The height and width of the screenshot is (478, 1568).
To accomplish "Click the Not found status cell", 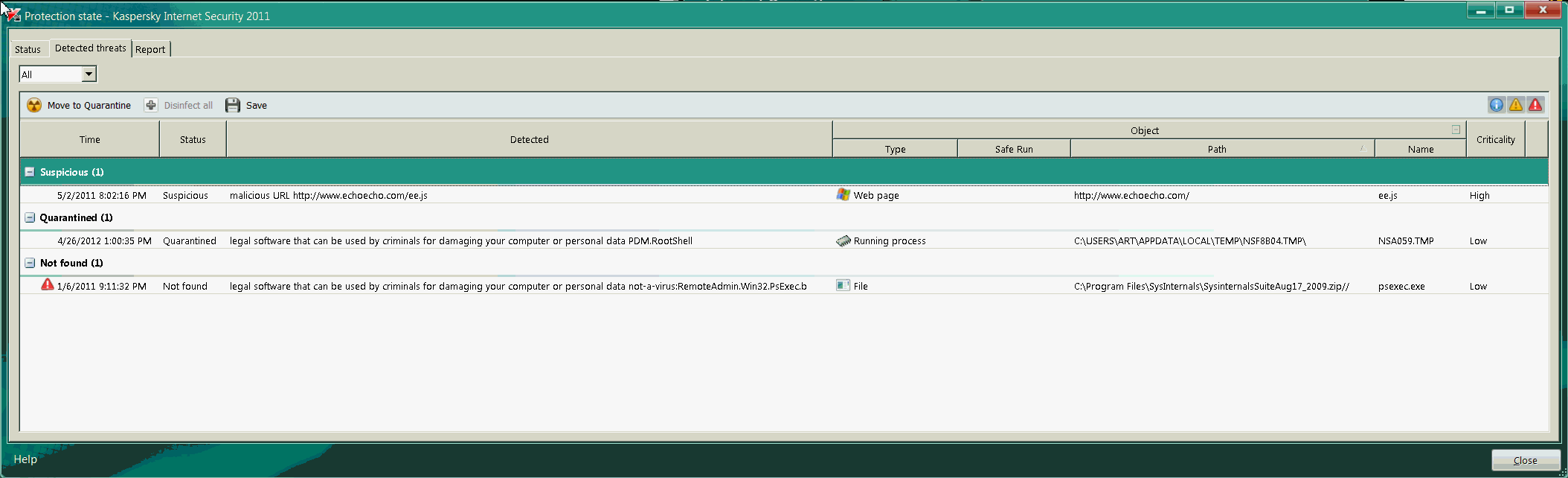I will tap(185, 286).
